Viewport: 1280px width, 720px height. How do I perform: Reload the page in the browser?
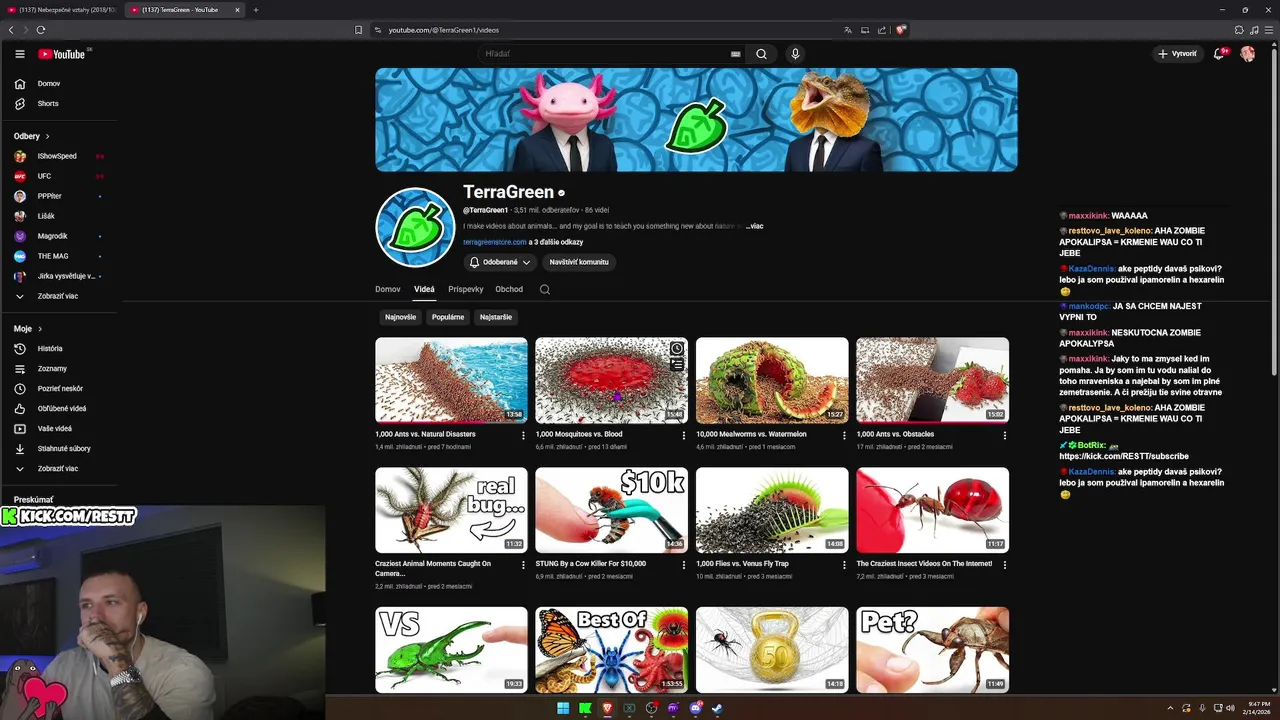click(41, 30)
